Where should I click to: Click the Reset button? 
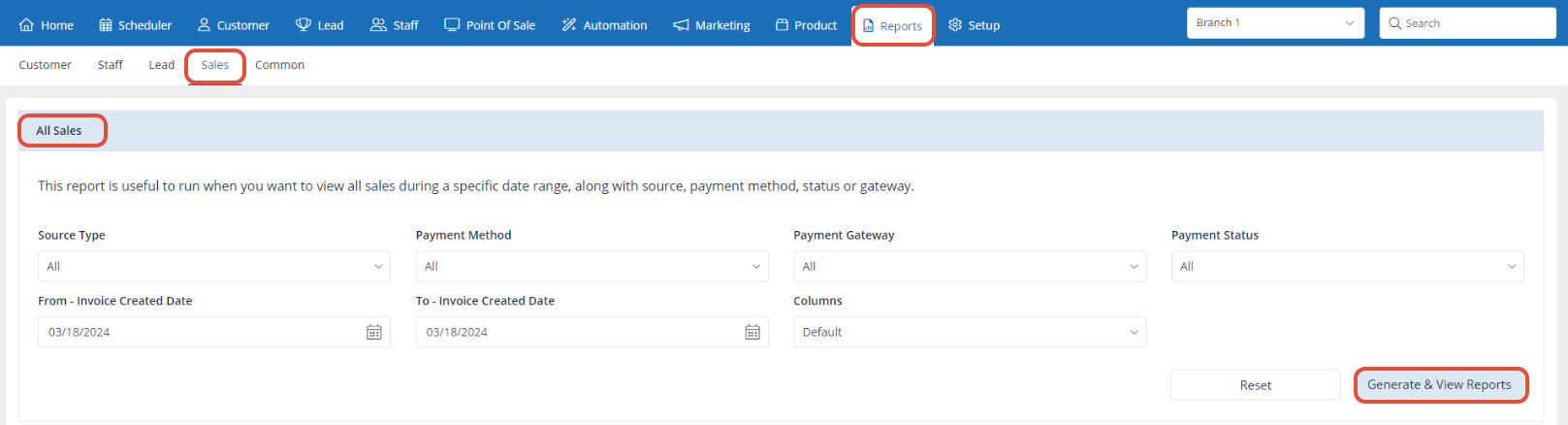[x=1255, y=385]
